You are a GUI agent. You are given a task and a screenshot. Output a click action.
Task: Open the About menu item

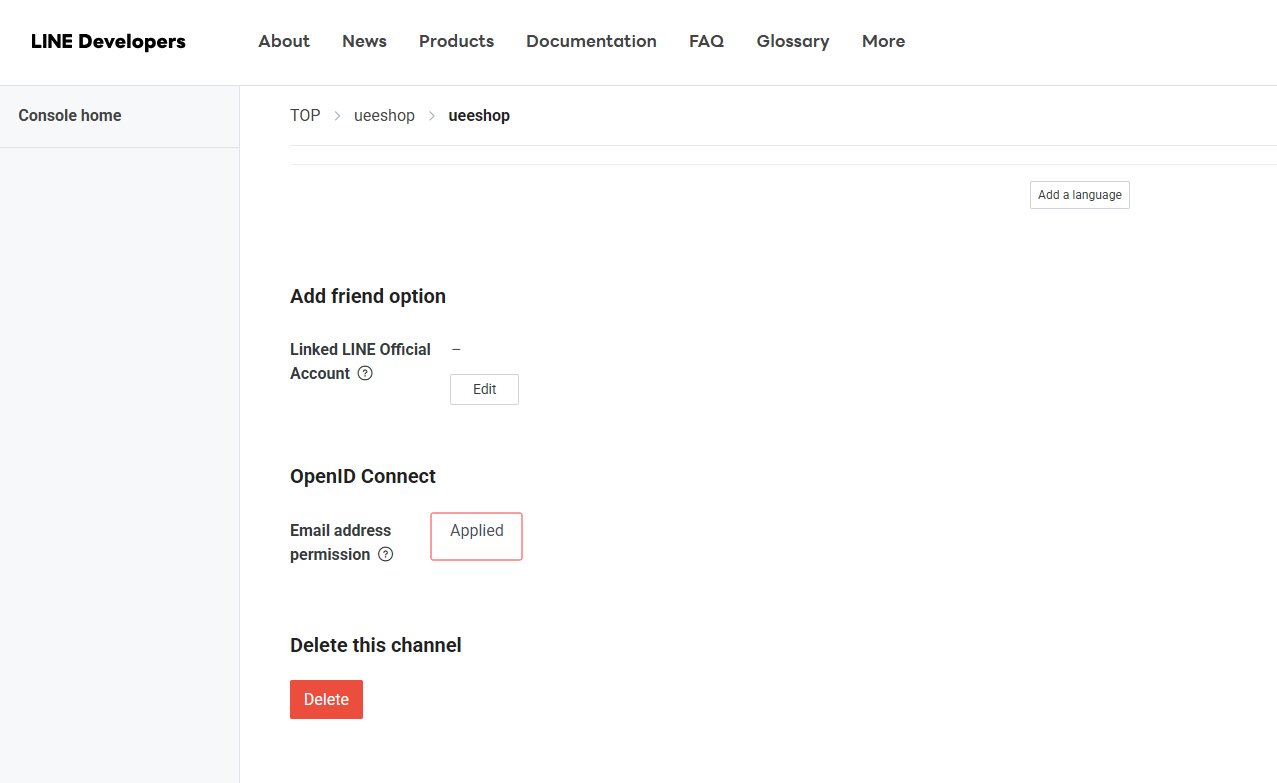(x=284, y=41)
